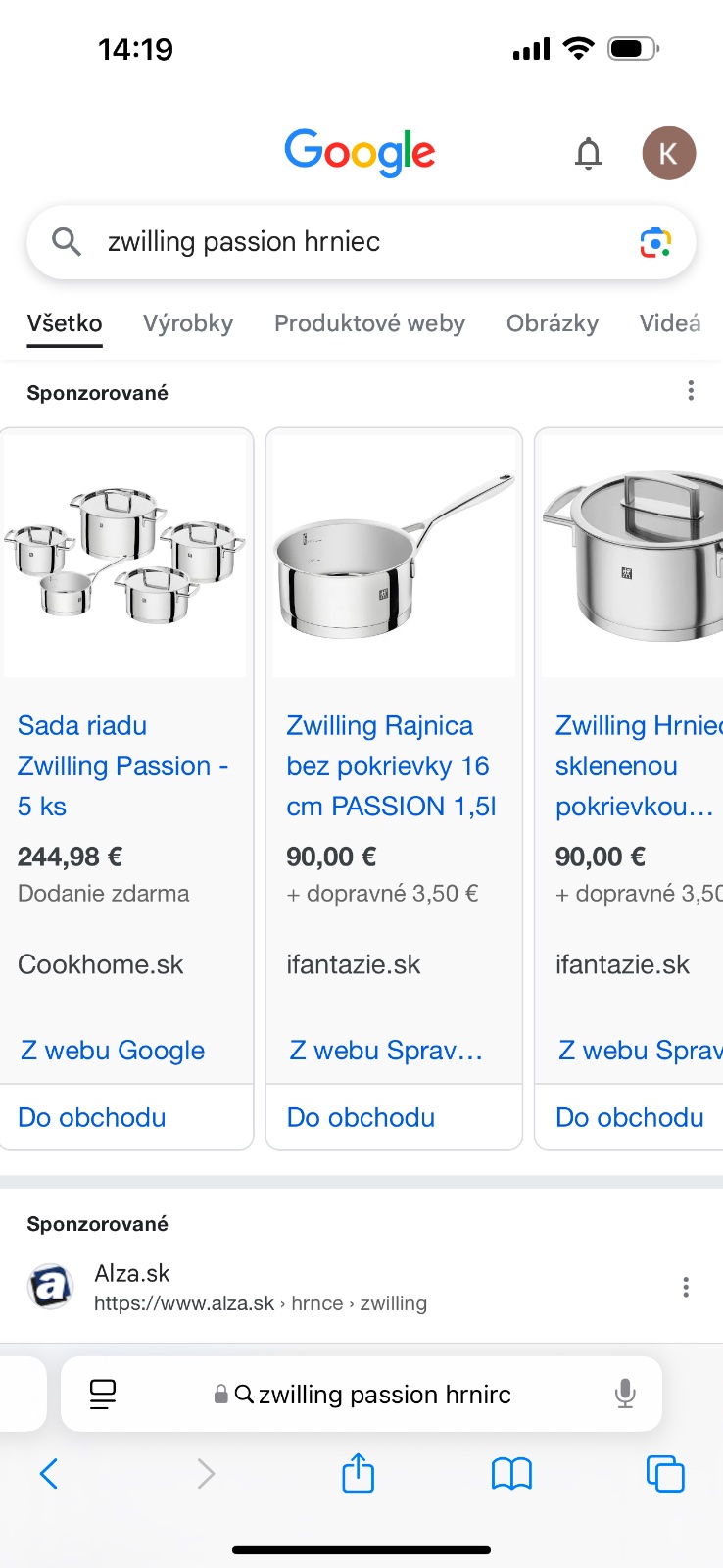Open sponsored products three-dot menu
Image resolution: width=723 pixels, height=1568 pixels.
pos(691,391)
